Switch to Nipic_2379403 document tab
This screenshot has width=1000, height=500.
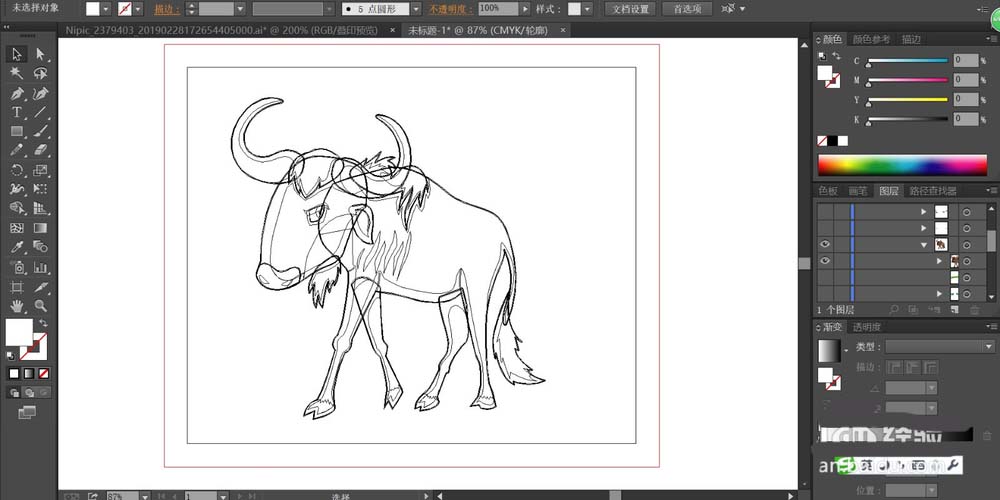click(x=221, y=30)
